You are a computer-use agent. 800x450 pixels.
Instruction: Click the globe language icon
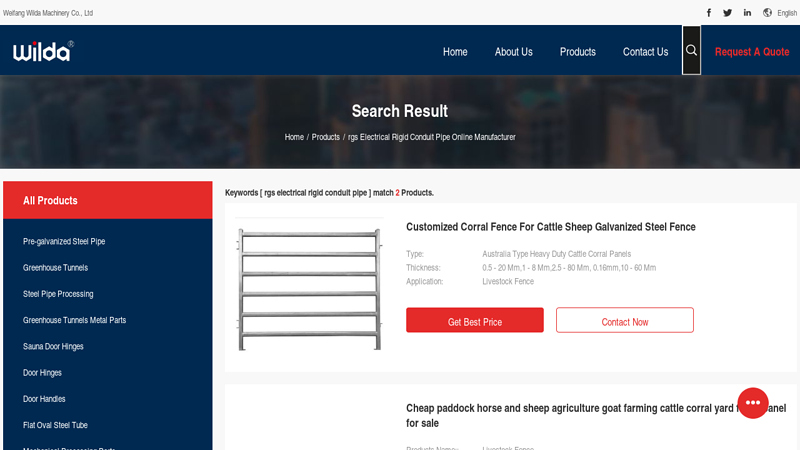click(768, 13)
